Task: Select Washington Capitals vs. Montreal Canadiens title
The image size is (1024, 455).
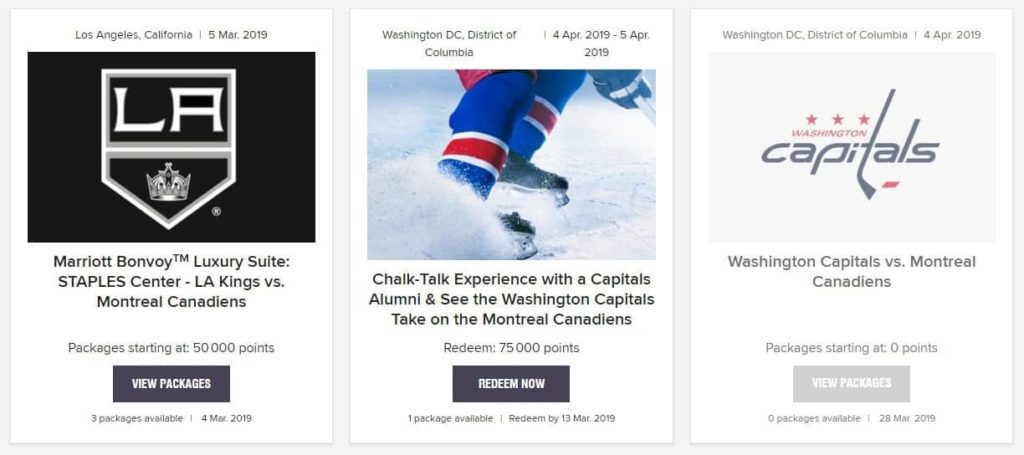Action: [x=851, y=271]
